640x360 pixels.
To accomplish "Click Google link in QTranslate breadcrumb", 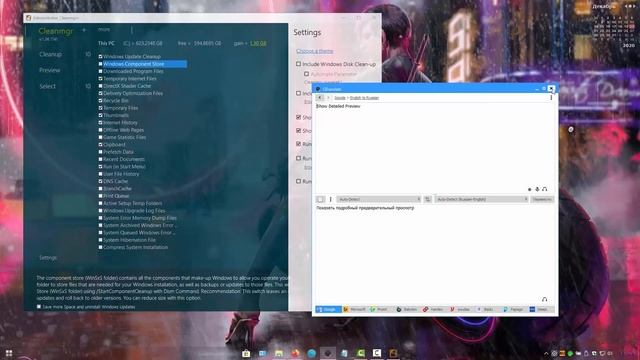I will pos(340,98).
